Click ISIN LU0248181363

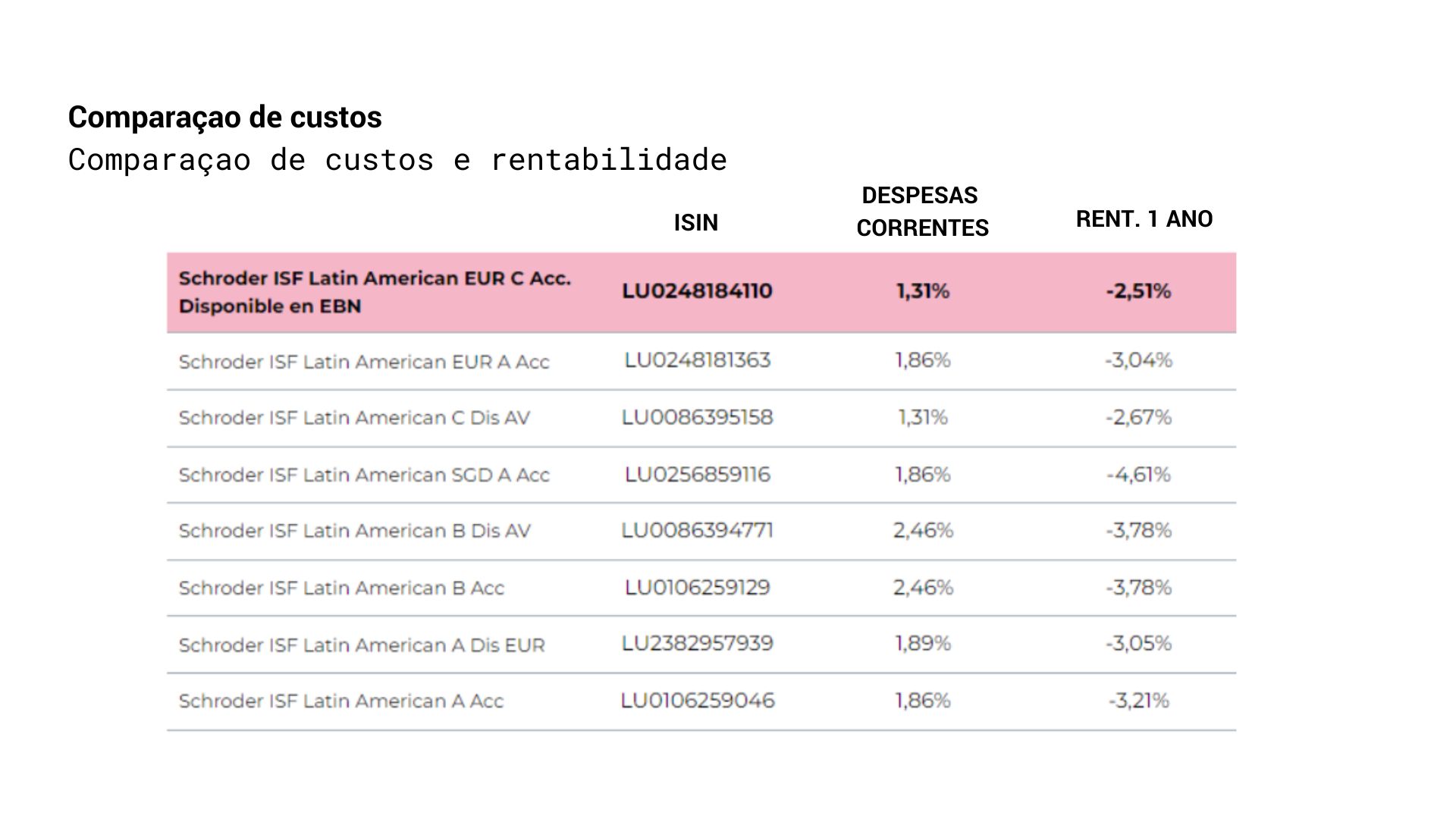pos(697,360)
